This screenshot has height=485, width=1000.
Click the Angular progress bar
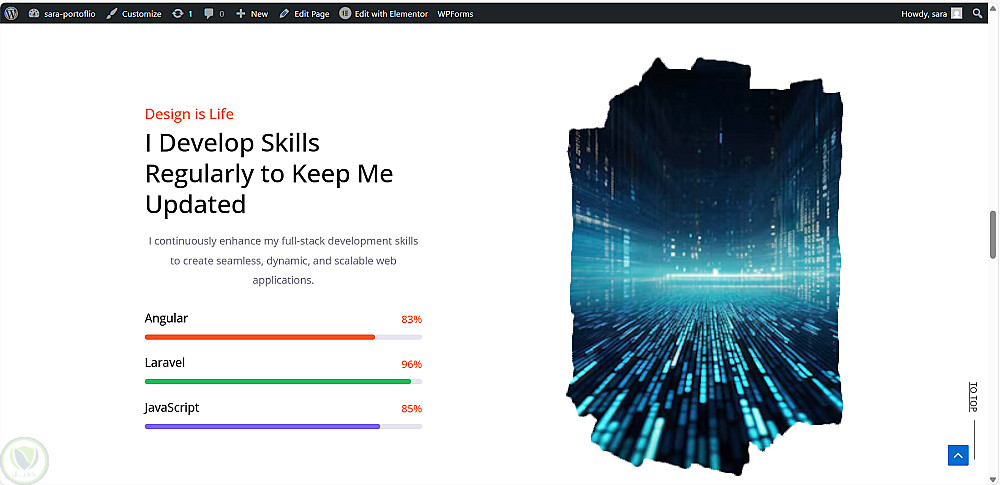pyautogui.click(x=283, y=337)
